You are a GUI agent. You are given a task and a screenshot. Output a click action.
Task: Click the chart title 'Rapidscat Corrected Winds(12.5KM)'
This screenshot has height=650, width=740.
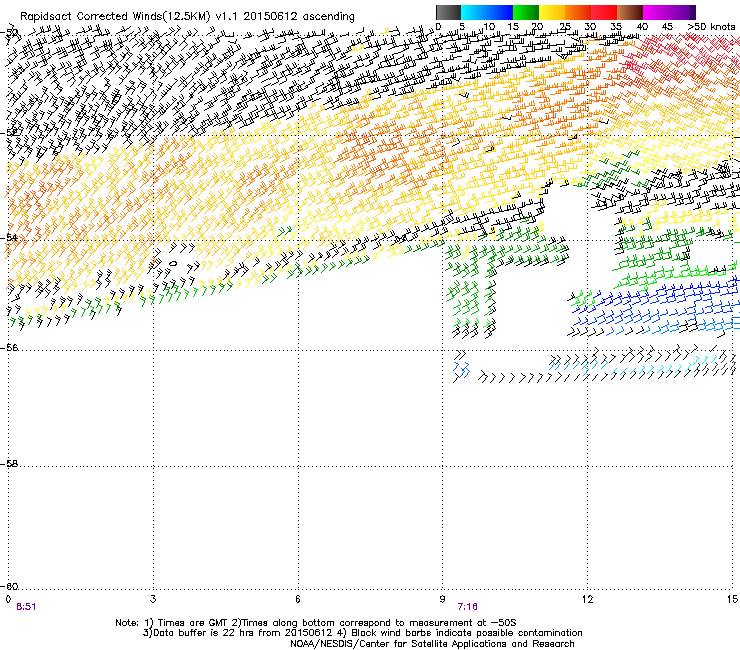click(x=115, y=17)
